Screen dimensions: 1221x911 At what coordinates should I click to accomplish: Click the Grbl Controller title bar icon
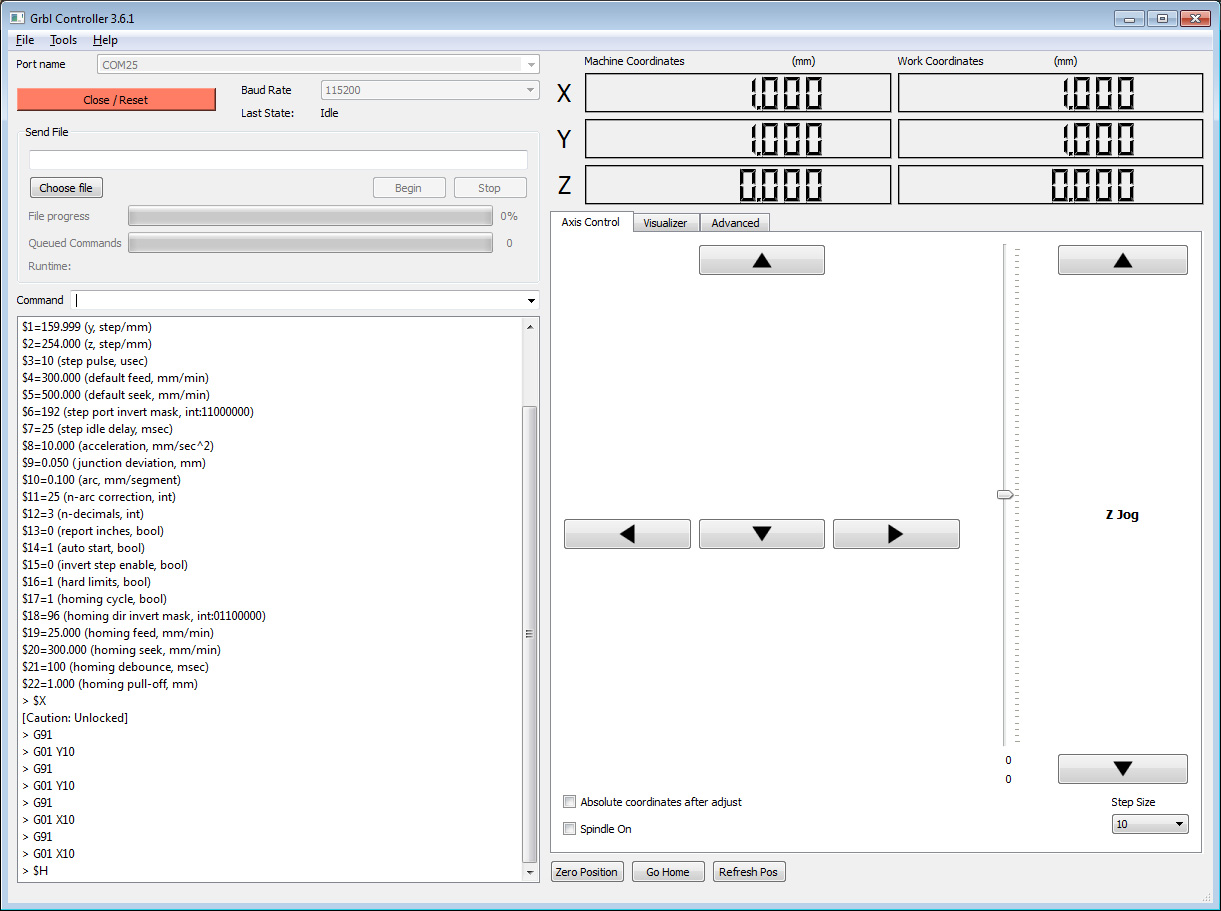click(x=17, y=18)
